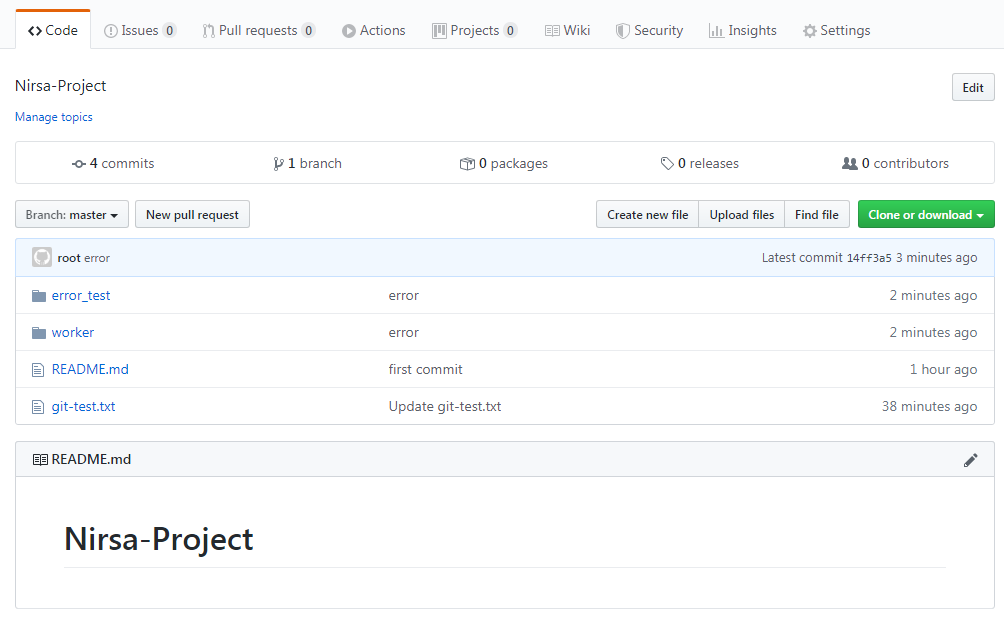Click the README.md file icon in list
Viewport: 1004px width, 620px height.
38,370
